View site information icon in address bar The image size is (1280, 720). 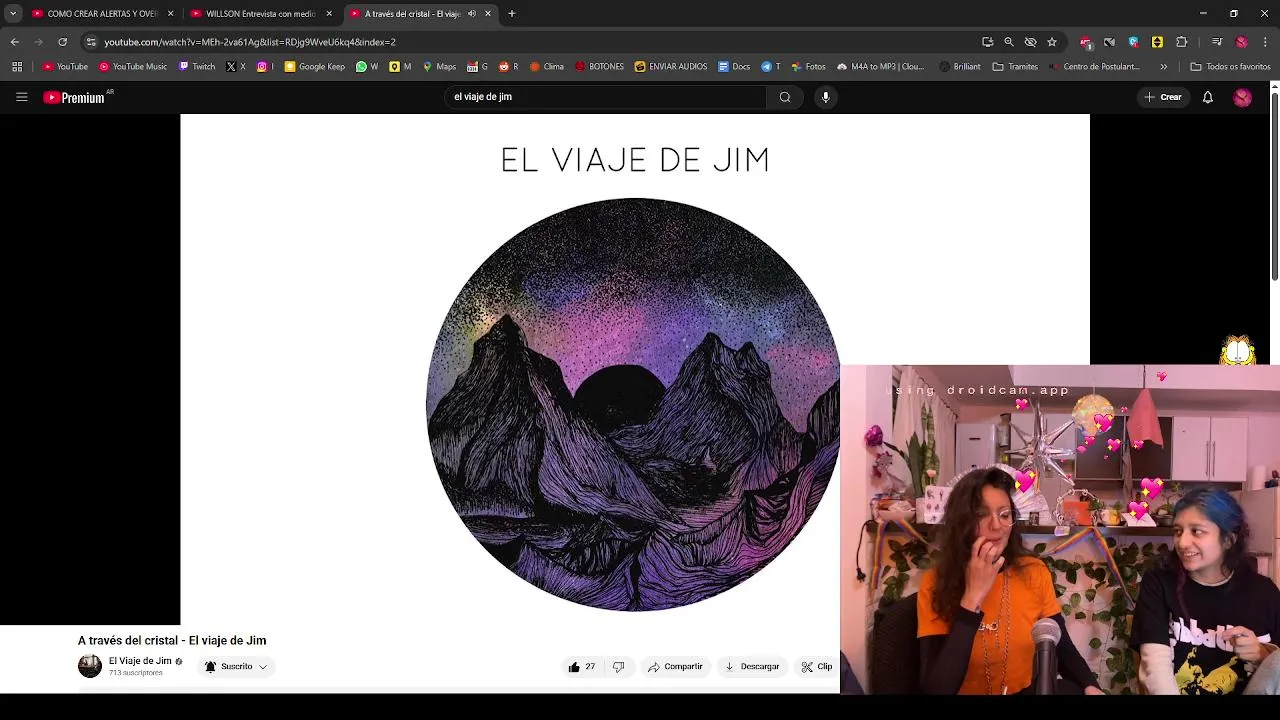[91, 42]
